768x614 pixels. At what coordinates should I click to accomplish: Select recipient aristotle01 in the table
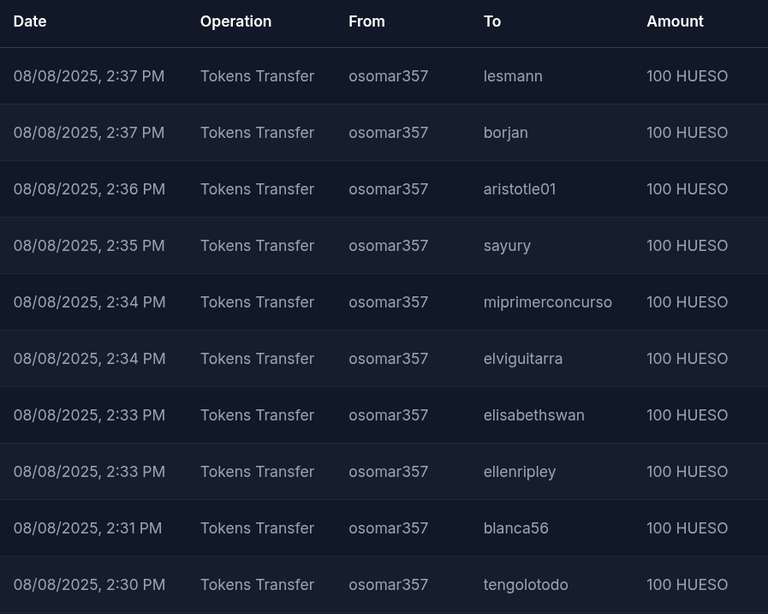pos(519,189)
